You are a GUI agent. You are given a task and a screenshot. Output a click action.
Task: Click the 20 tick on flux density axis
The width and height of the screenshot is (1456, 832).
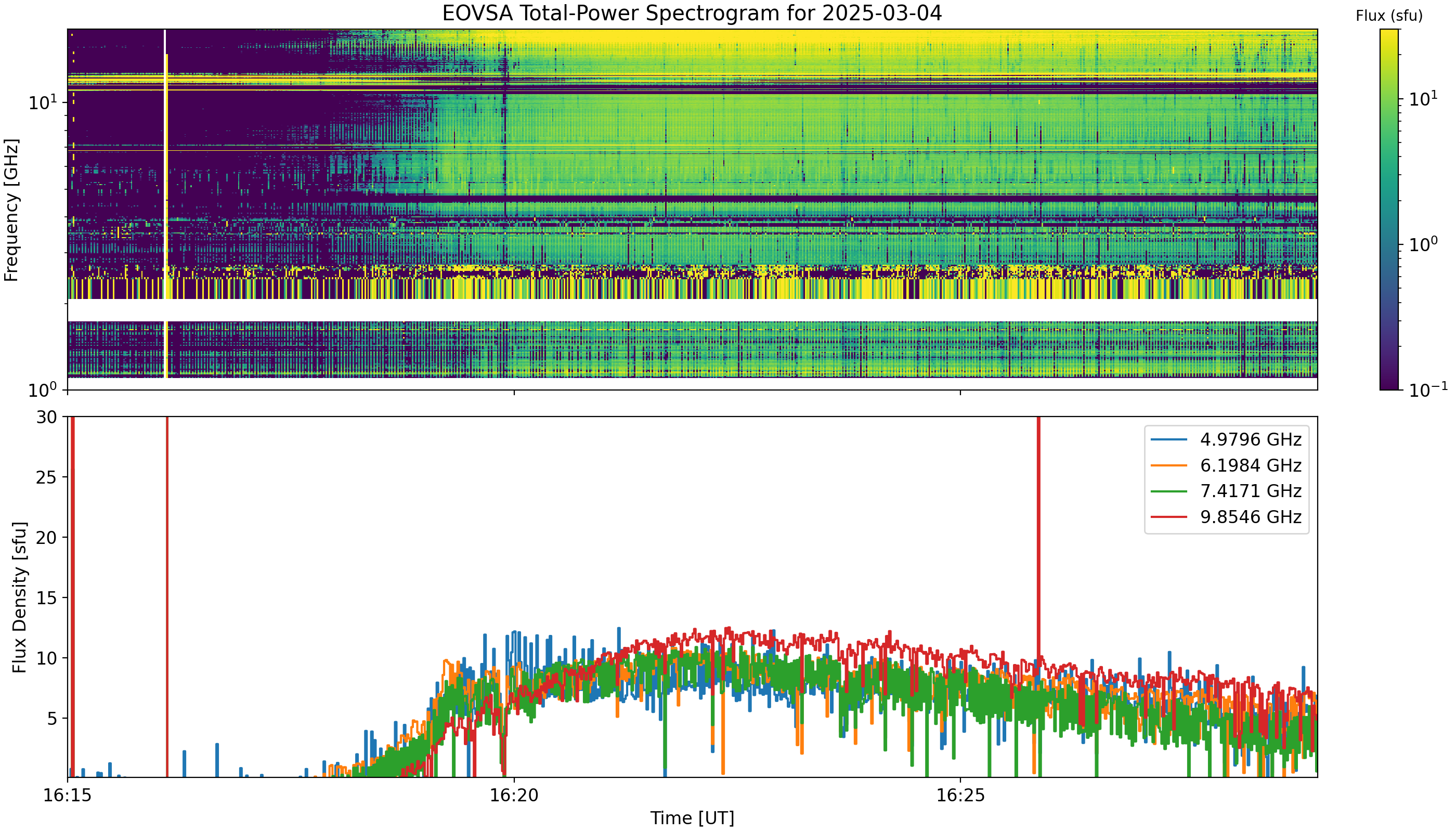(x=47, y=538)
